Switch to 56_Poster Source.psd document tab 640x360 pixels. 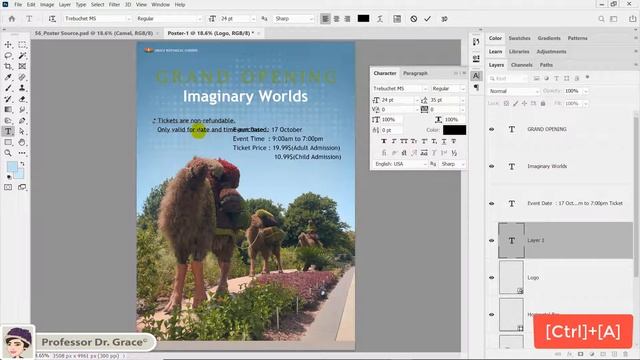point(94,33)
